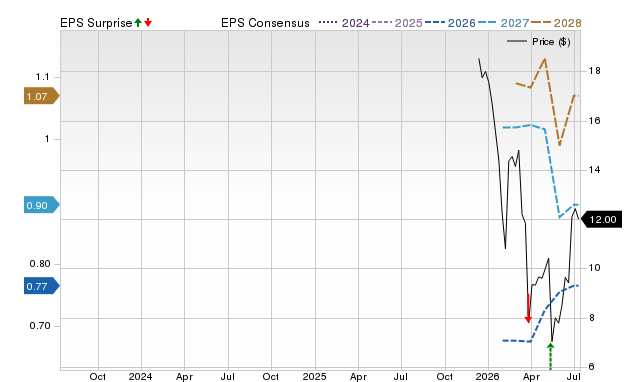Select the 0.77 dark blue value tag
Viewport: 640px width, 382px height.
[x=42, y=286]
